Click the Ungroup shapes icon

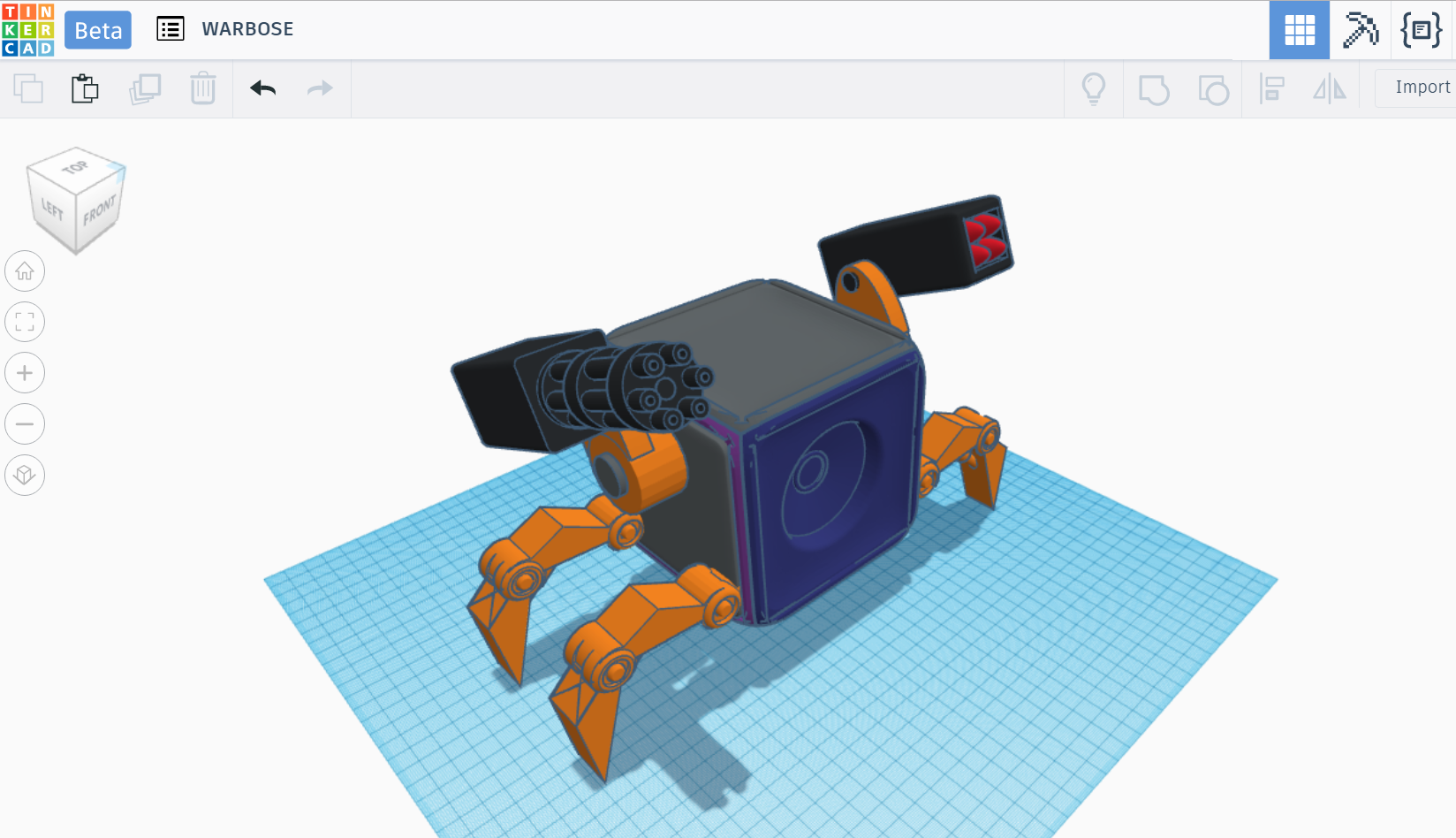point(1213,89)
